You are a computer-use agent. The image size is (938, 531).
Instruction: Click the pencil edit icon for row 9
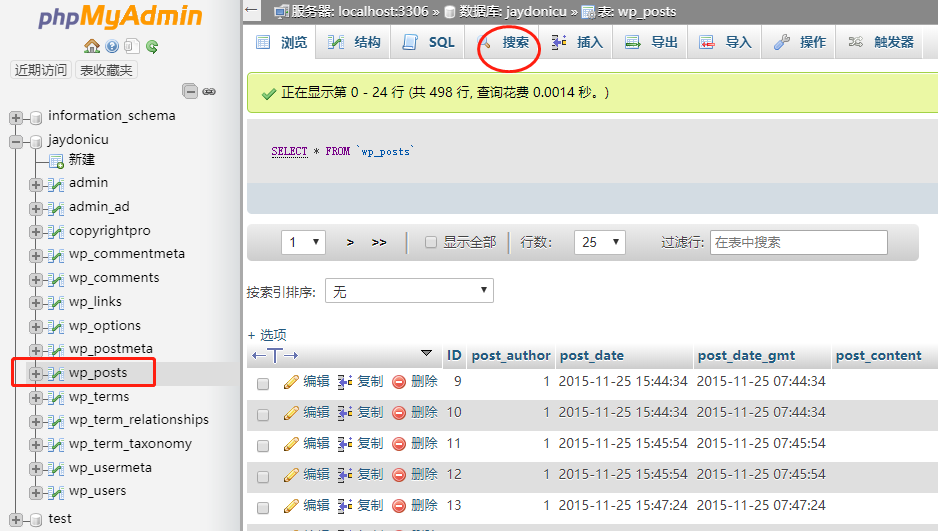(x=291, y=382)
